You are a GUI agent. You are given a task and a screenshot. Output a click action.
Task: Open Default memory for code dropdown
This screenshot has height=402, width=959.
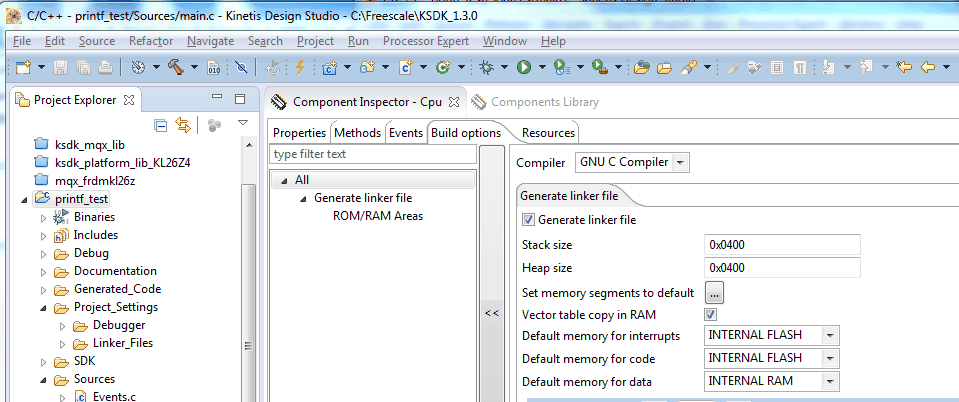[x=830, y=358]
